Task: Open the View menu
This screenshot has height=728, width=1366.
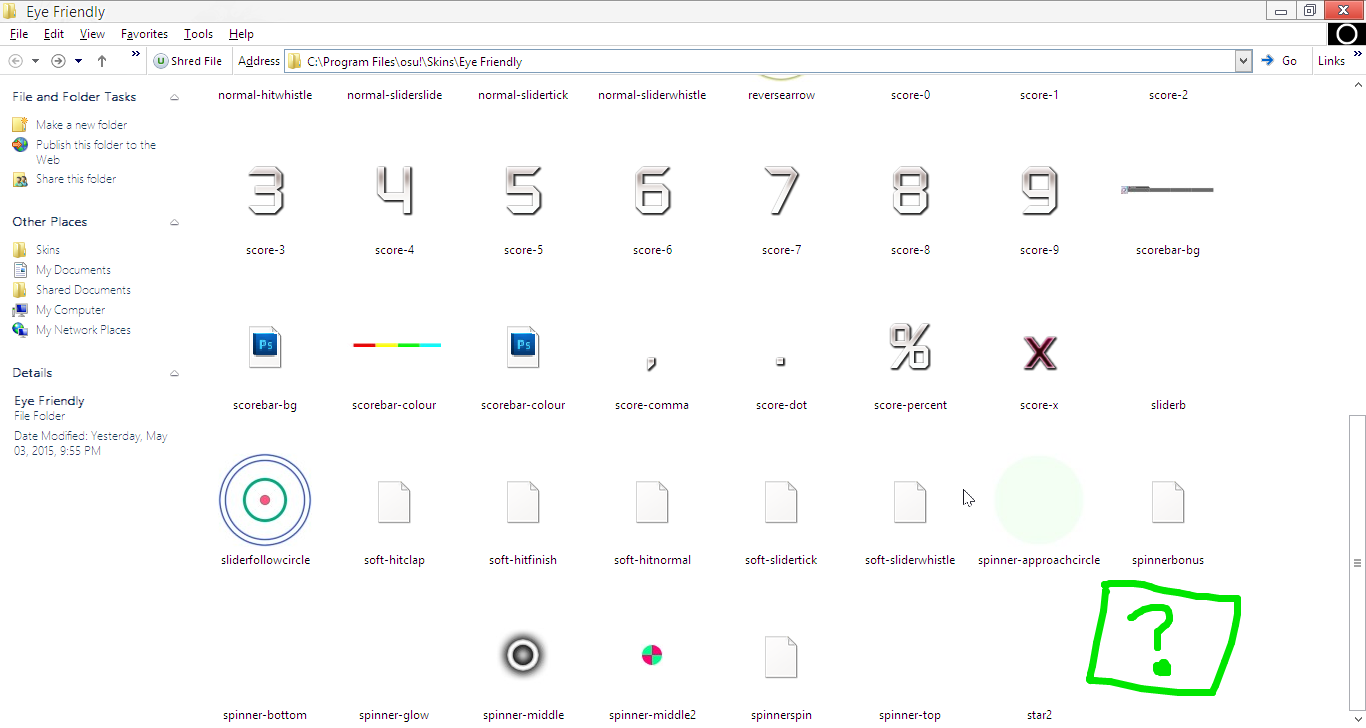Action: 92,34
